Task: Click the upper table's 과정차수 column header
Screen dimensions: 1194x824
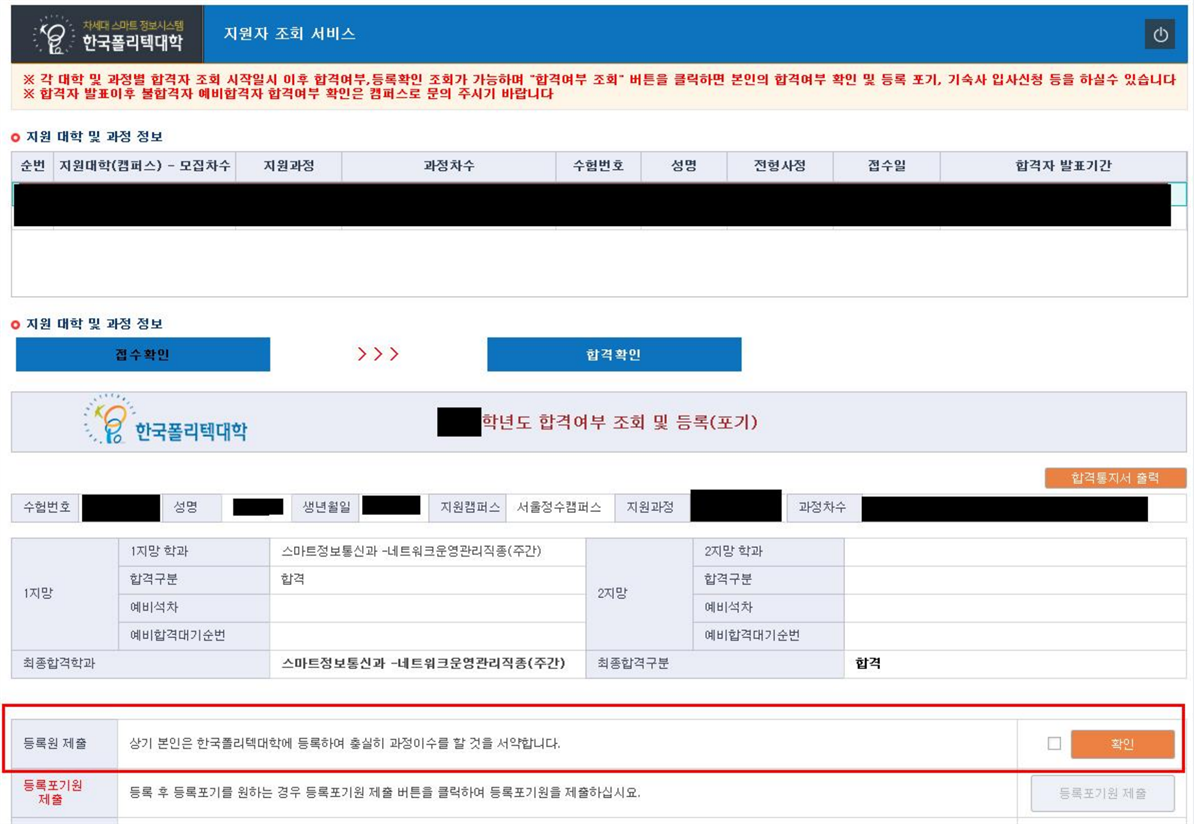Action: [x=449, y=166]
